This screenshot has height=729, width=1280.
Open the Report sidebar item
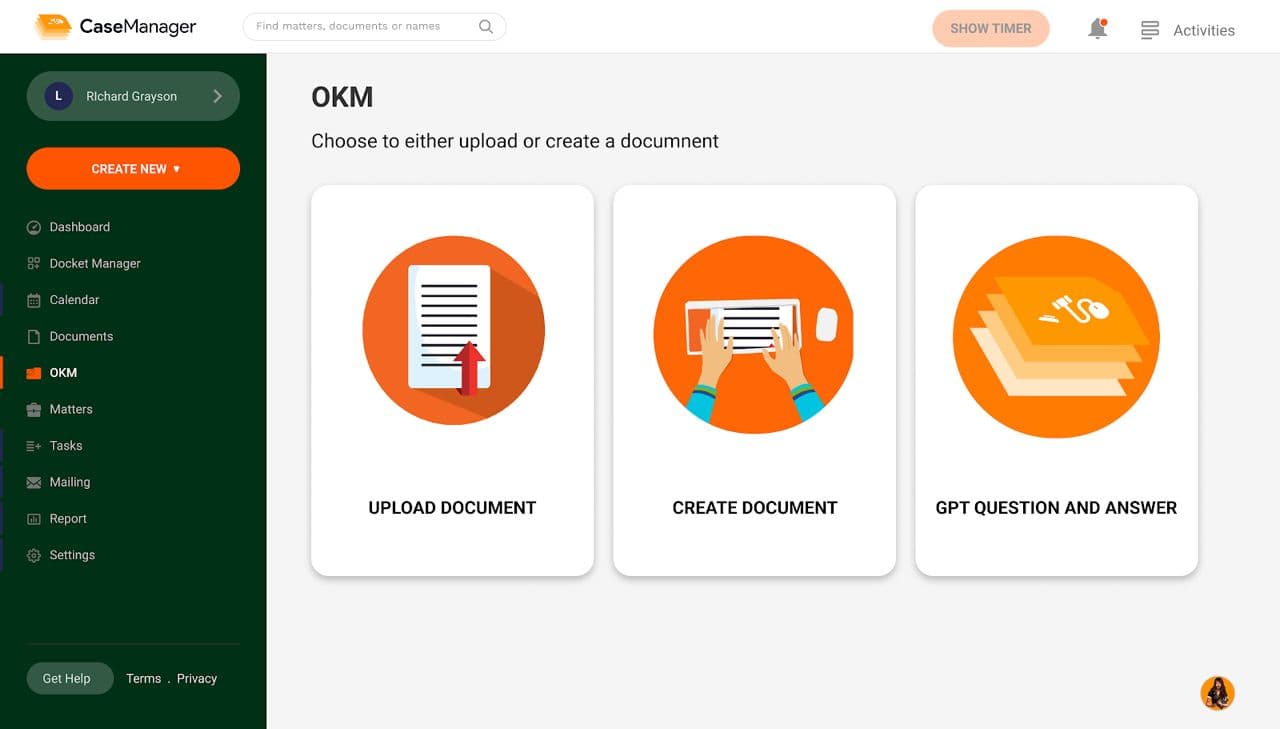[x=68, y=519]
